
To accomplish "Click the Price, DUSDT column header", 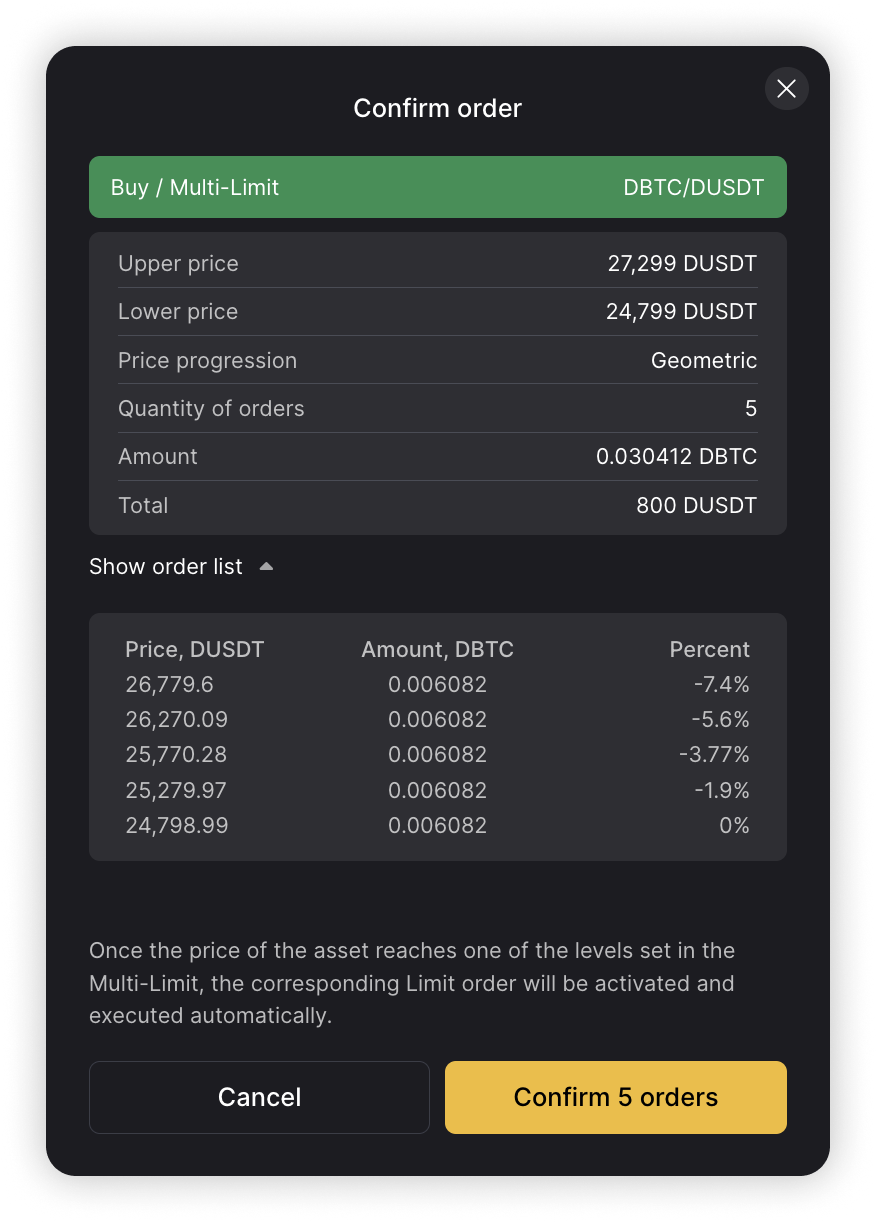I will coord(194,650).
